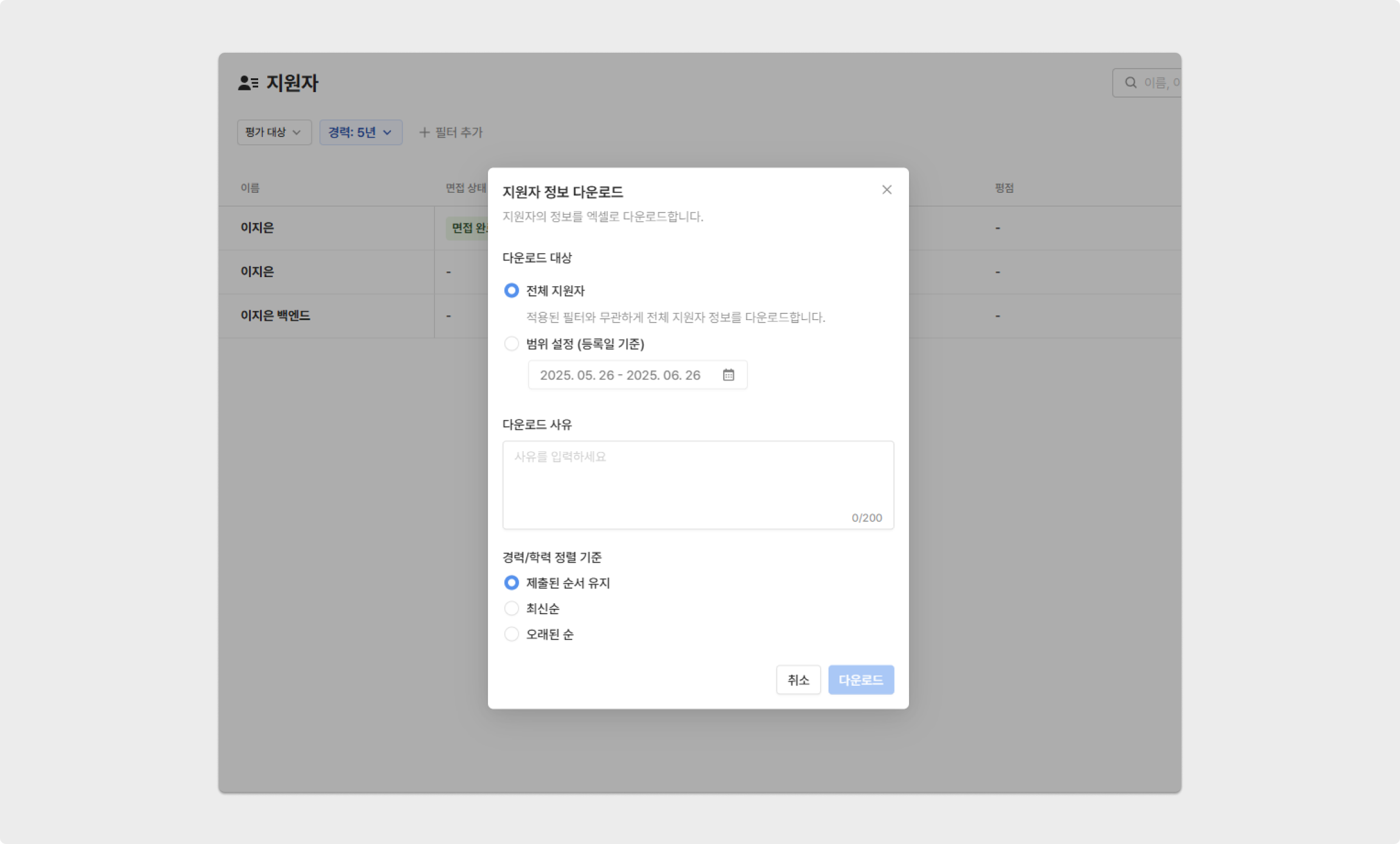The width and height of the screenshot is (1400, 844).
Task: Select the 전체 지원자 radio option
Action: pyautogui.click(x=512, y=290)
